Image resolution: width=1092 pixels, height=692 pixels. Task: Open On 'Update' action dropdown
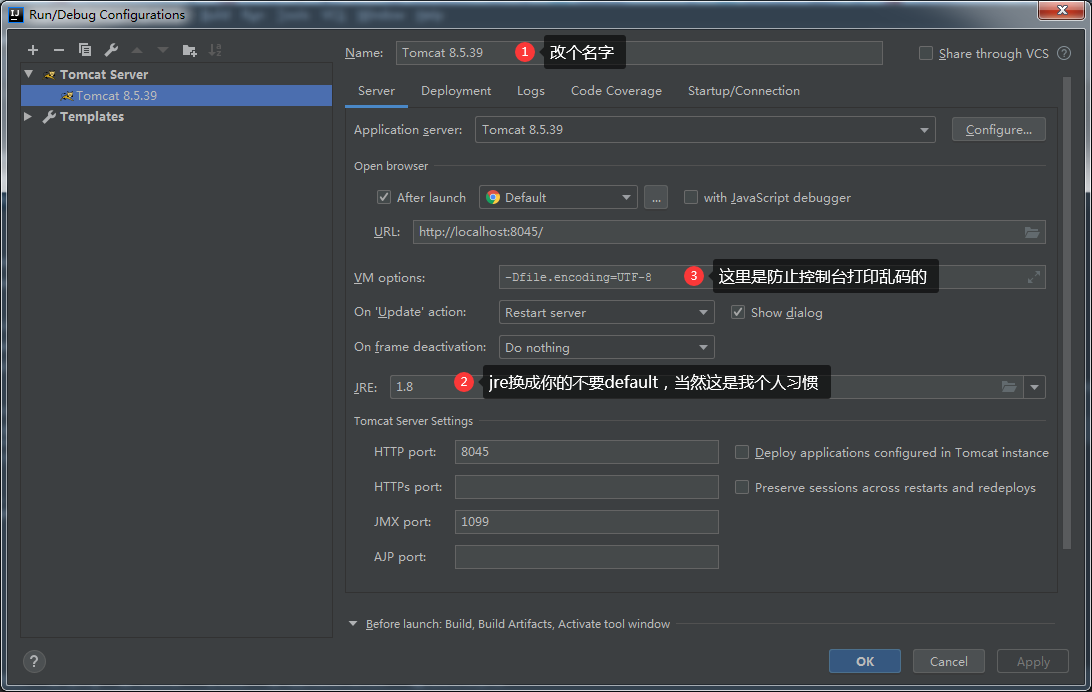pyautogui.click(x=607, y=312)
